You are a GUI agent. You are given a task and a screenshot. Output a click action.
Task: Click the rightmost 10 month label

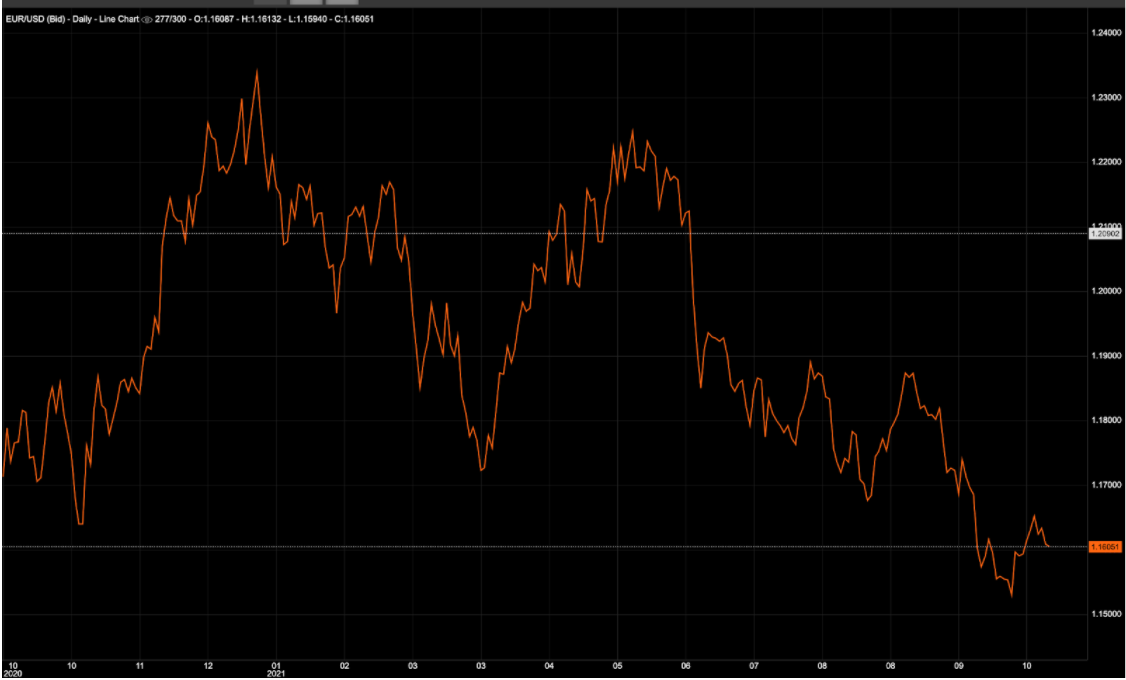[x=1027, y=663]
